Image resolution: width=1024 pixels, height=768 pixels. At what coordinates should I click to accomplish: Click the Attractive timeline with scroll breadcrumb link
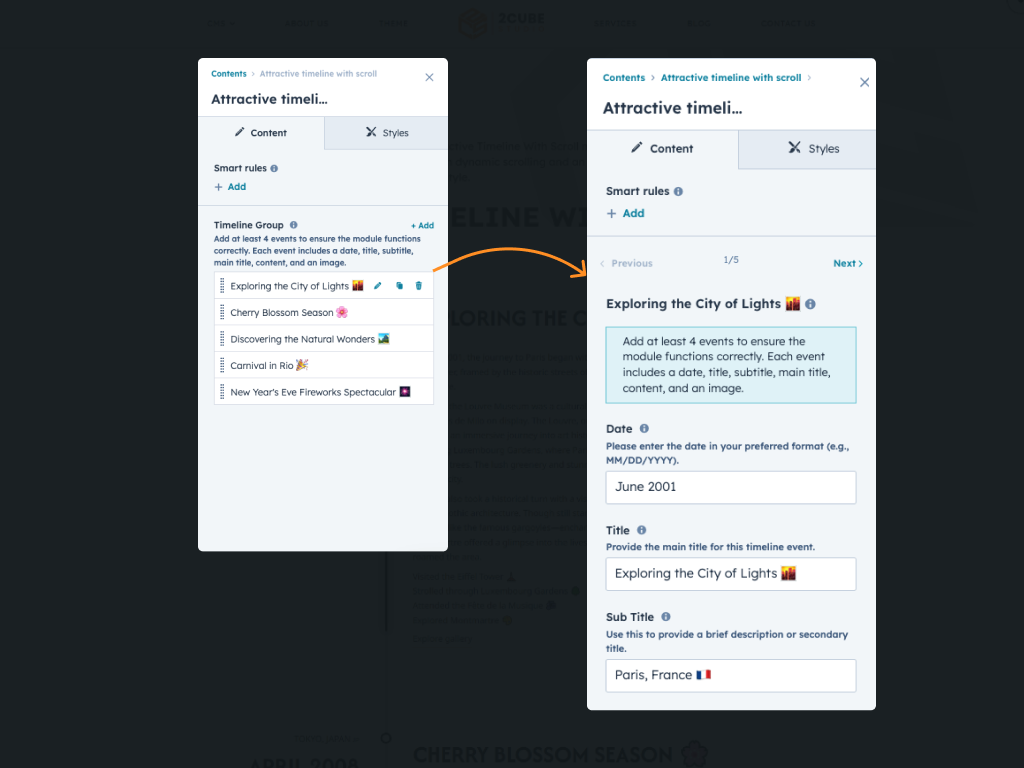[x=731, y=78]
